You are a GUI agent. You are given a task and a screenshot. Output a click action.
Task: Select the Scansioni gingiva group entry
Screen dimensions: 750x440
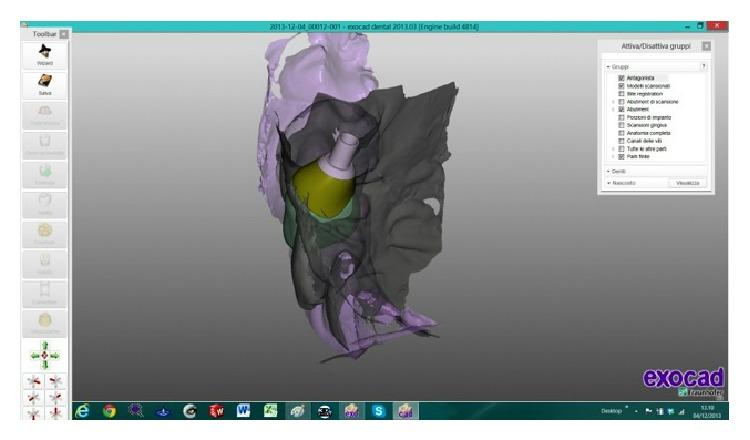coord(648,125)
